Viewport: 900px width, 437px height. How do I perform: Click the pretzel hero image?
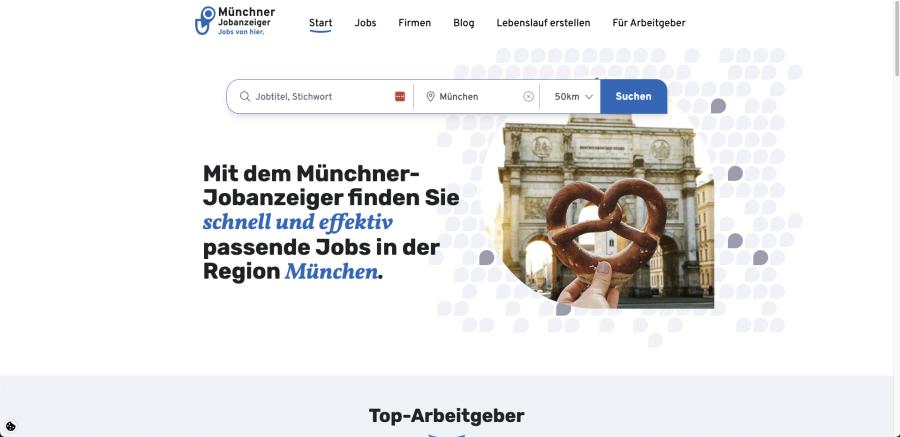pos(597,211)
